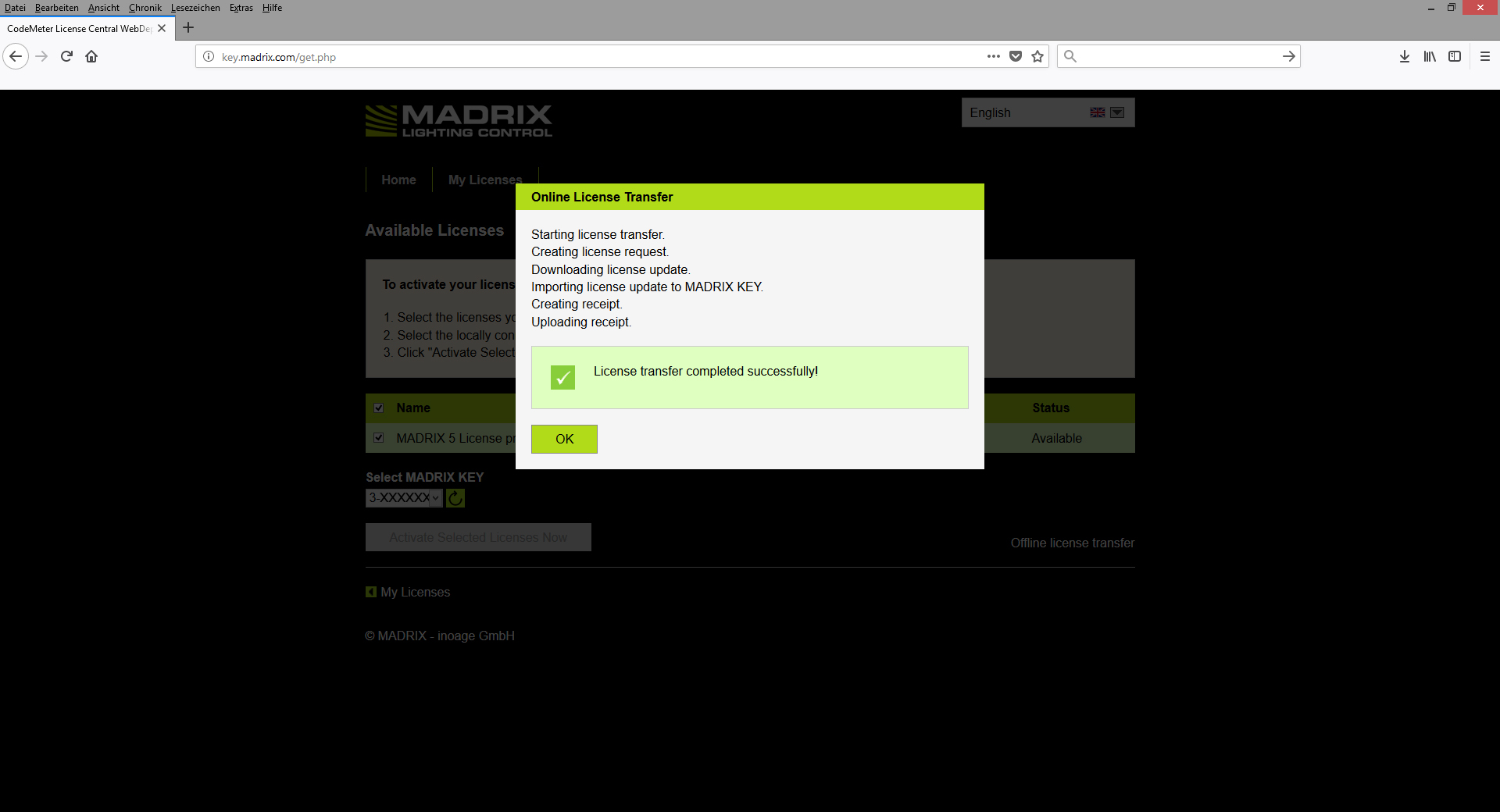Restore down the browser window
The image size is (1500, 812).
pos(1452,8)
